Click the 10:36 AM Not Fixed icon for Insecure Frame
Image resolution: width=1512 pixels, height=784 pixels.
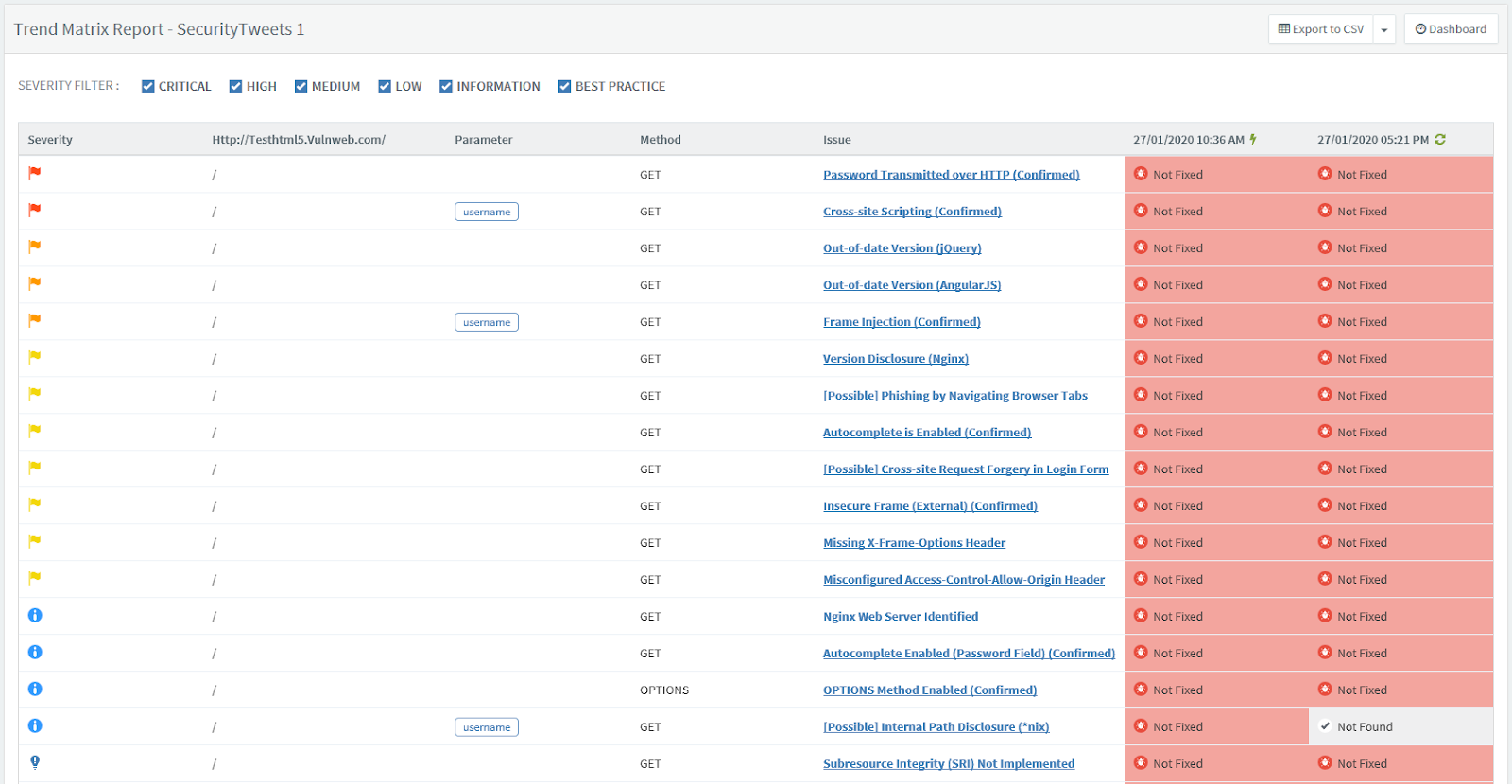[x=1141, y=505]
